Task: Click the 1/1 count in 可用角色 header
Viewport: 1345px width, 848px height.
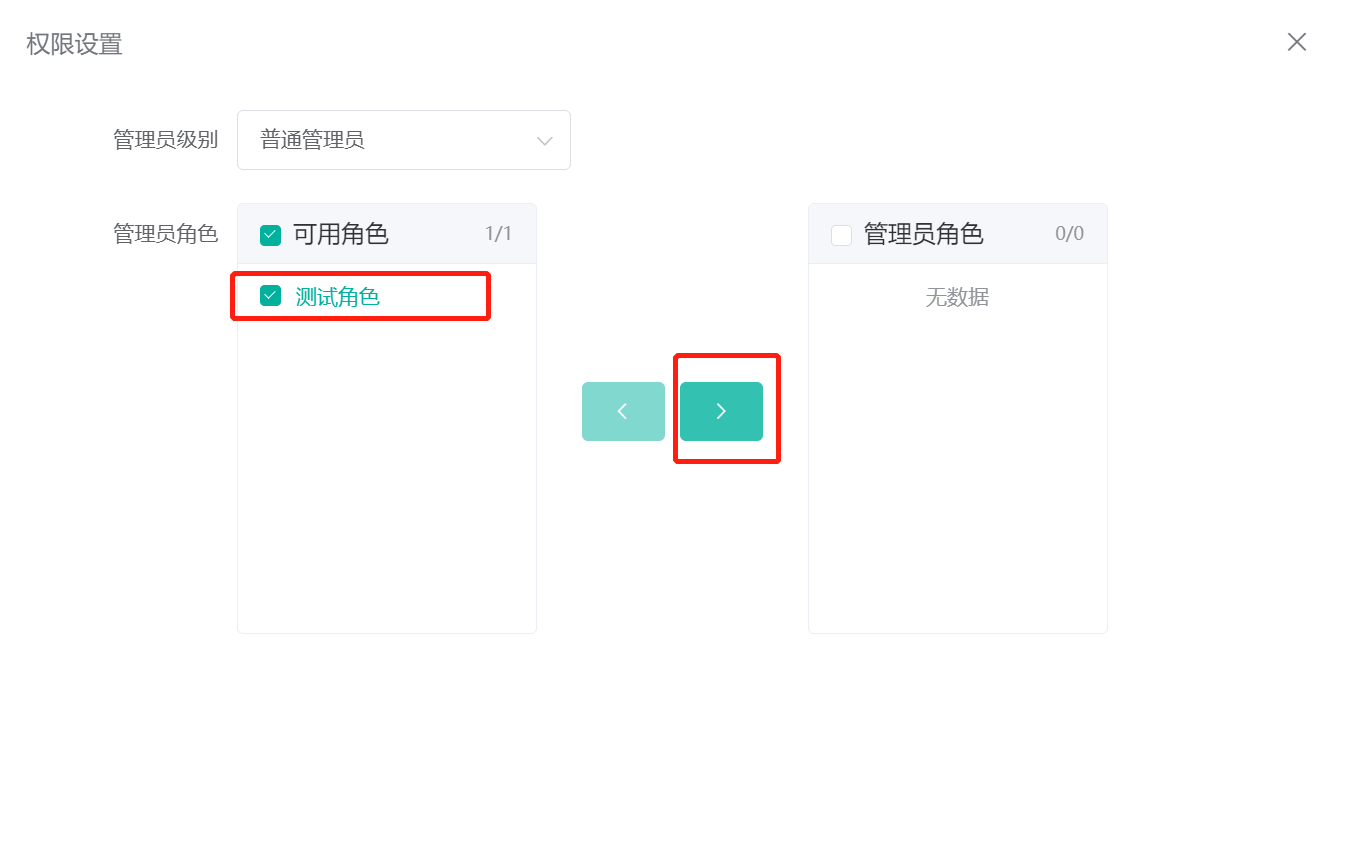Action: coord(498,234)
